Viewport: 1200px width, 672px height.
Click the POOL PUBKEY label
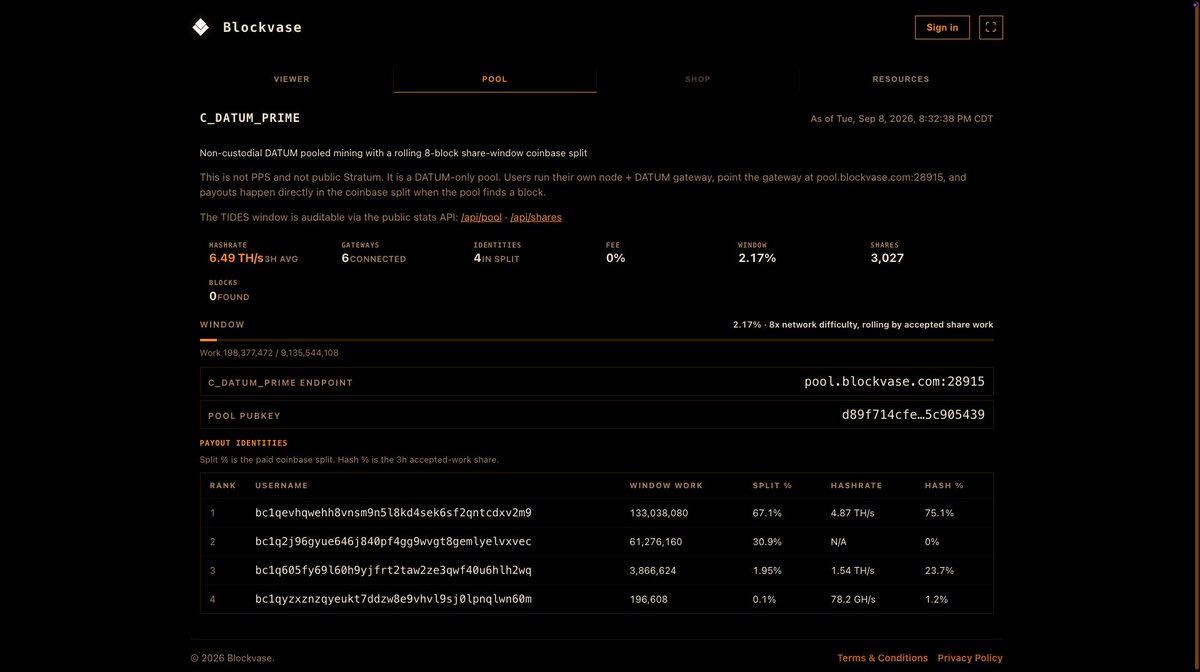[x=244, y=416]
